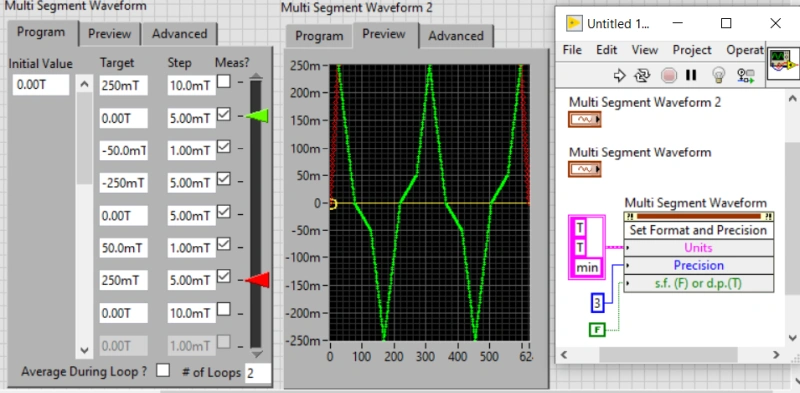Open the Edit menu
Screen dimensions: 800x393
(x=607, y=50)
